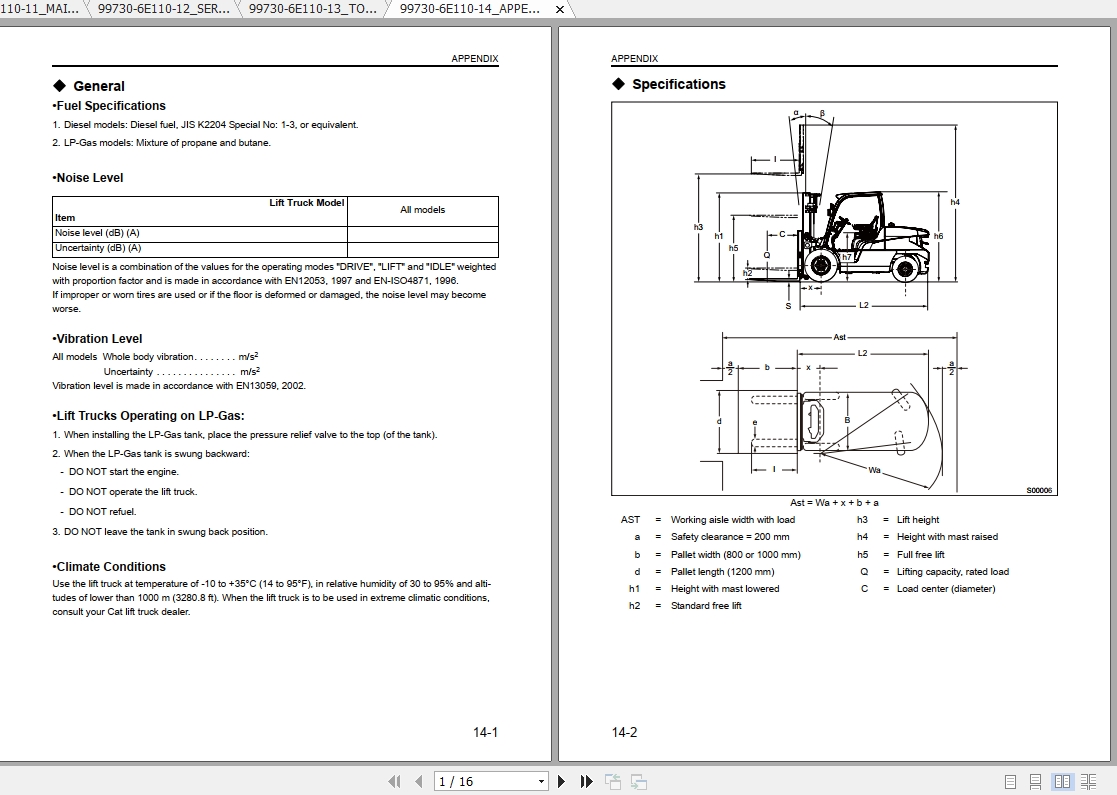Navigate to the previous page
Screen dimensions: 1117x795
(417, 781)
